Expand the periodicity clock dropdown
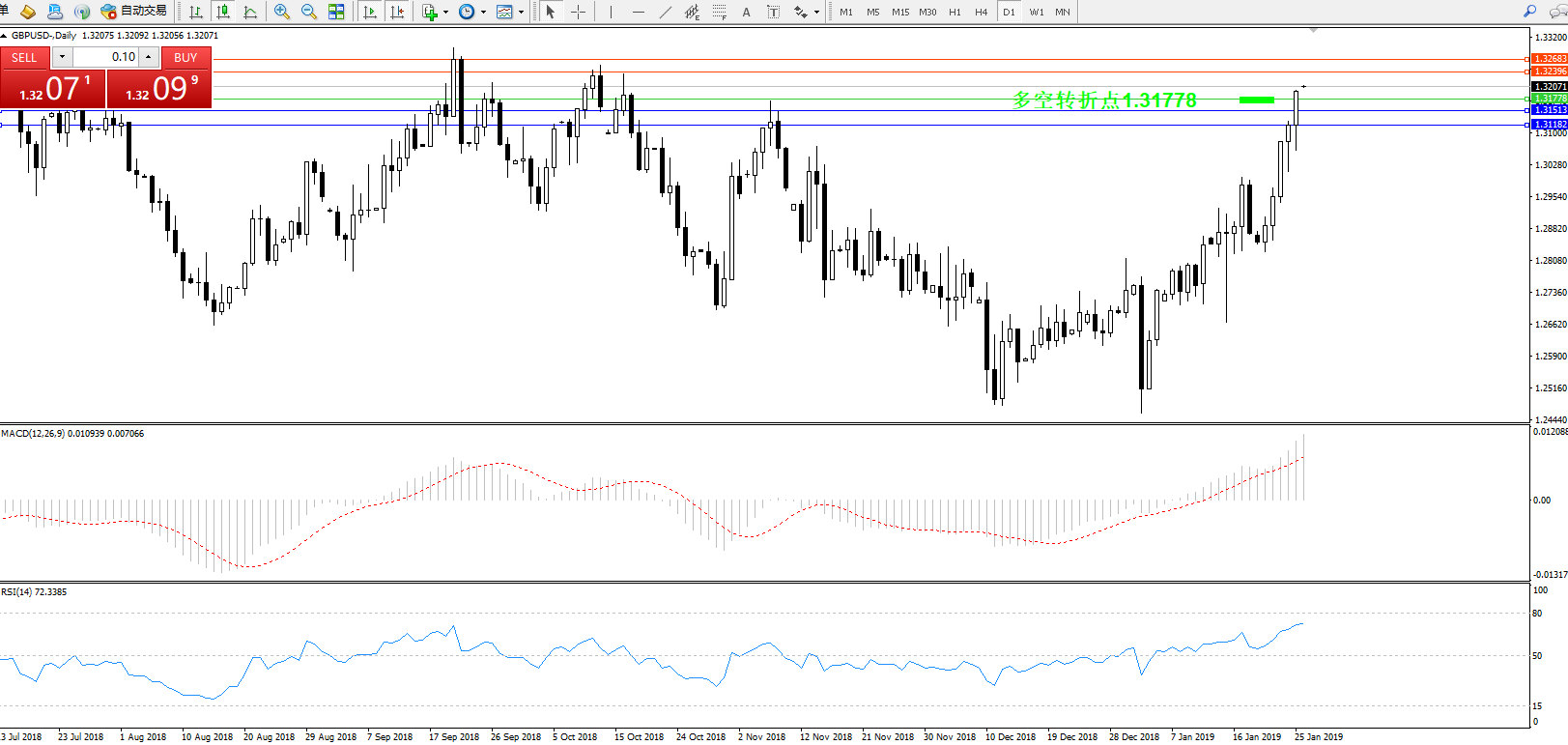This screenshot has width=1568, height=745. 483,13
